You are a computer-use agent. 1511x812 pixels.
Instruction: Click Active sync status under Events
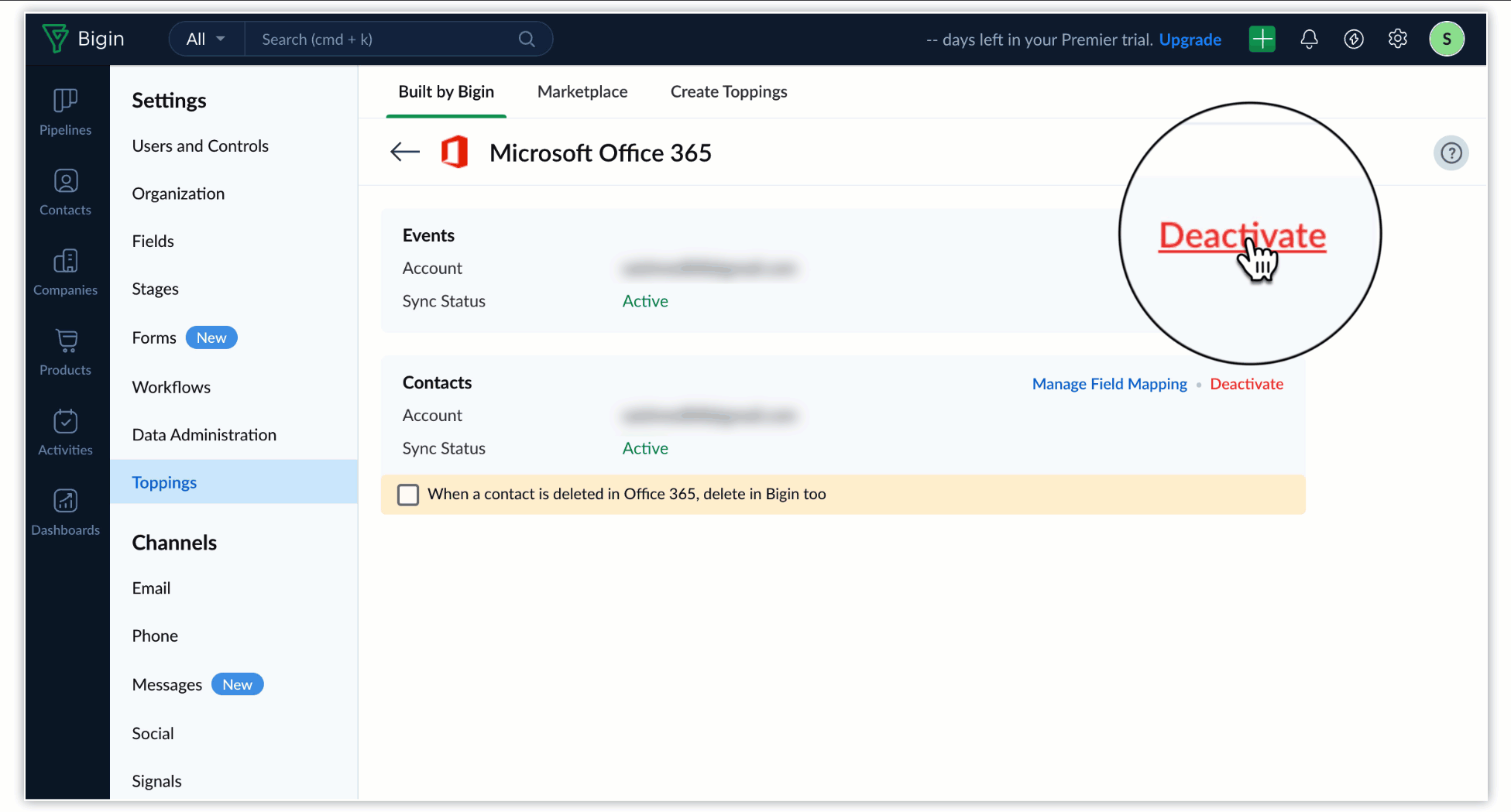645,301
